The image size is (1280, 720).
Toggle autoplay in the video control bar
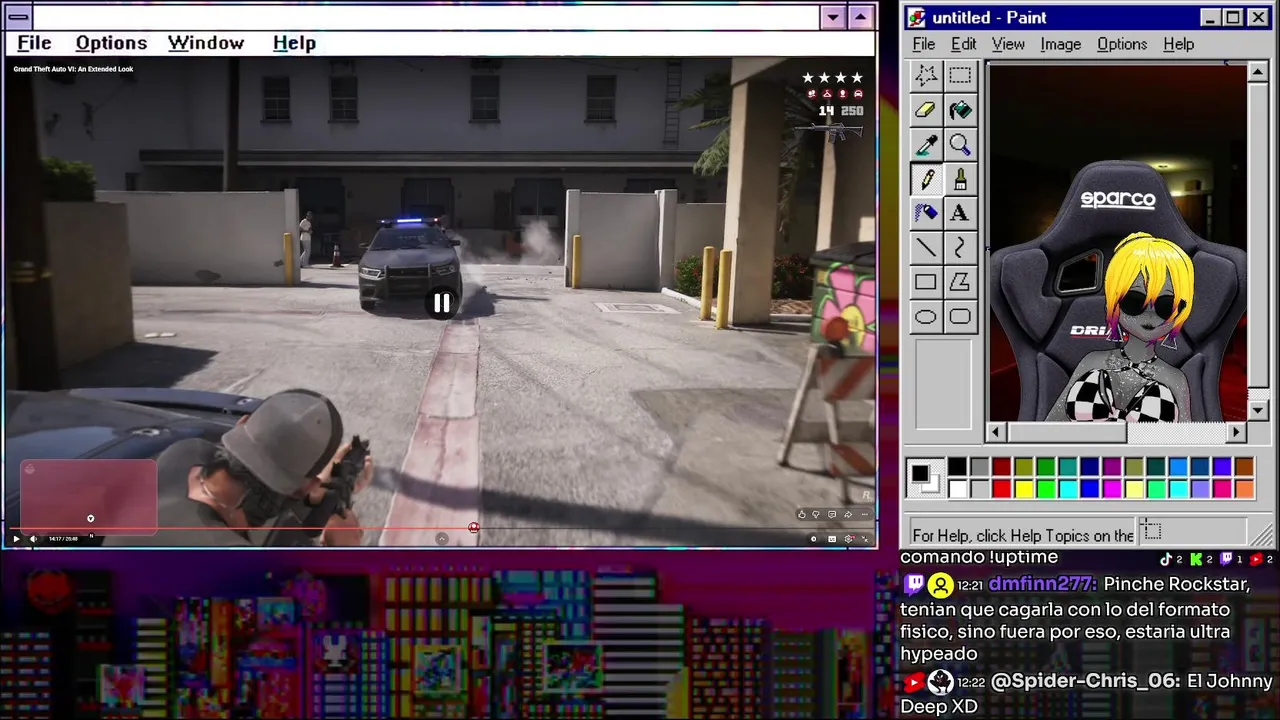click(813, 539)
